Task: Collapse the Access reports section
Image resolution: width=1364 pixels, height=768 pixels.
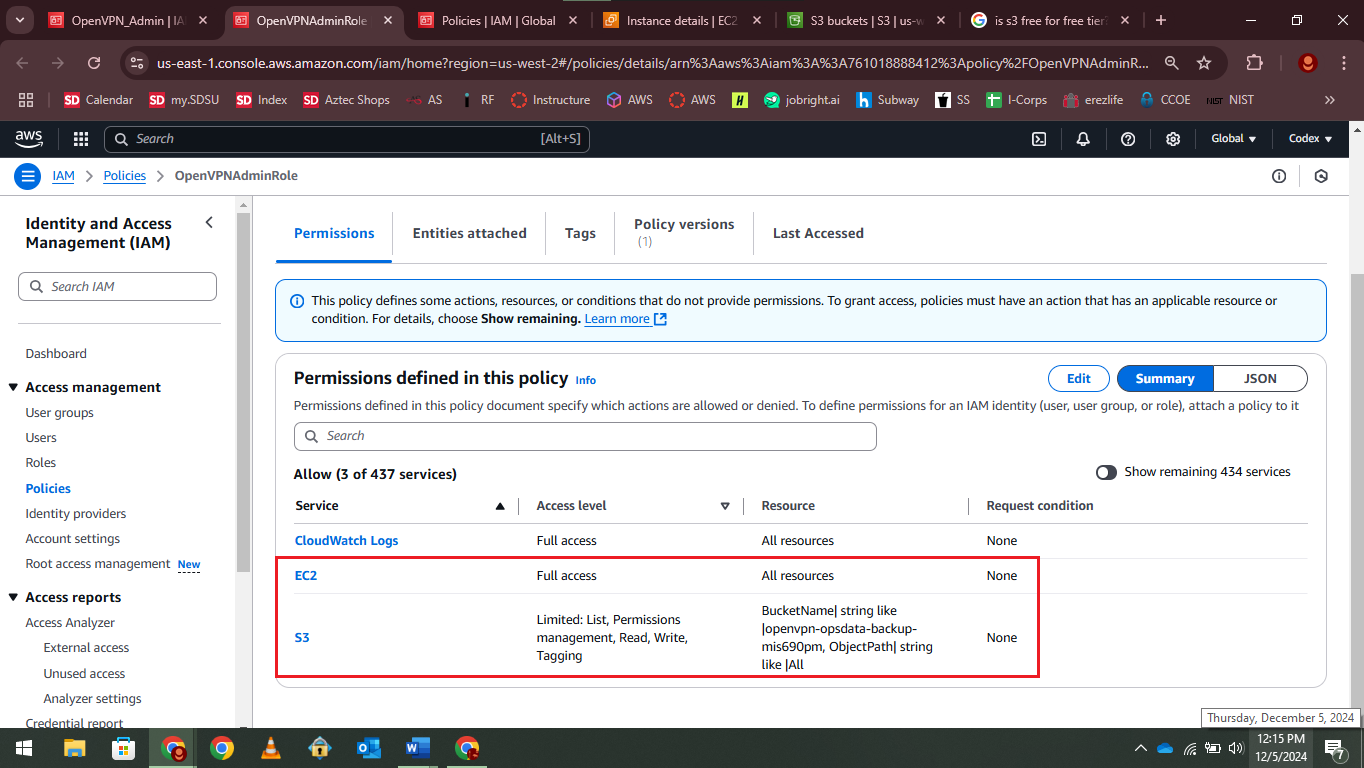Action: coord(14,598)
